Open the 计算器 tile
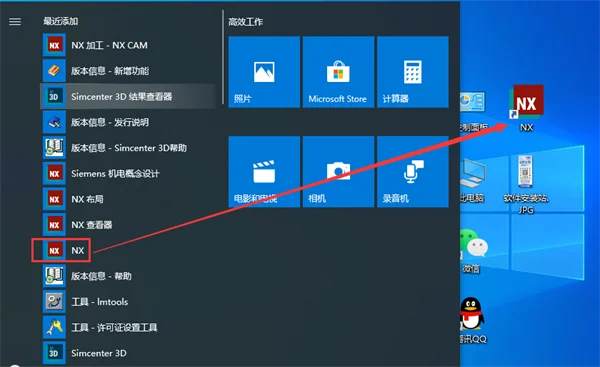This screenshot has width=600, height=367. (x=412, y=72)
